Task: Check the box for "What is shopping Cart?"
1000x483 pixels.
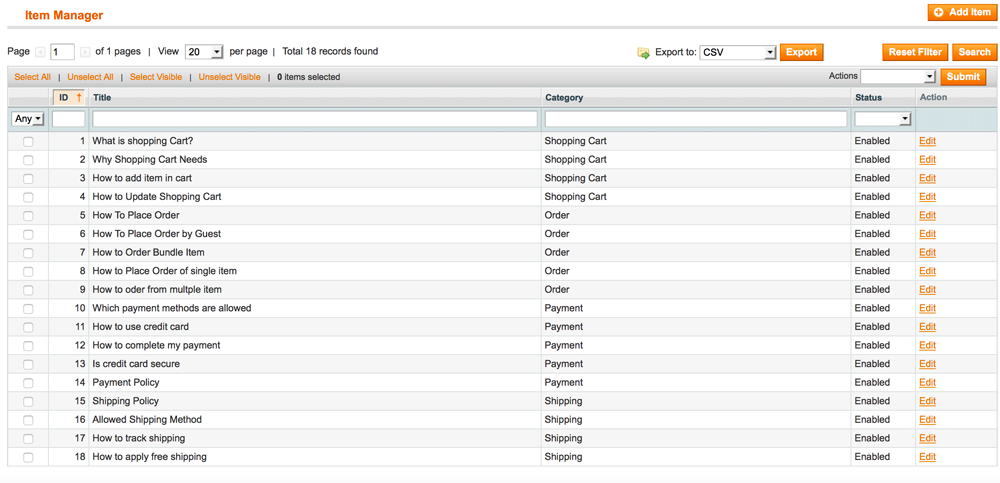Action: click(28, 142)
